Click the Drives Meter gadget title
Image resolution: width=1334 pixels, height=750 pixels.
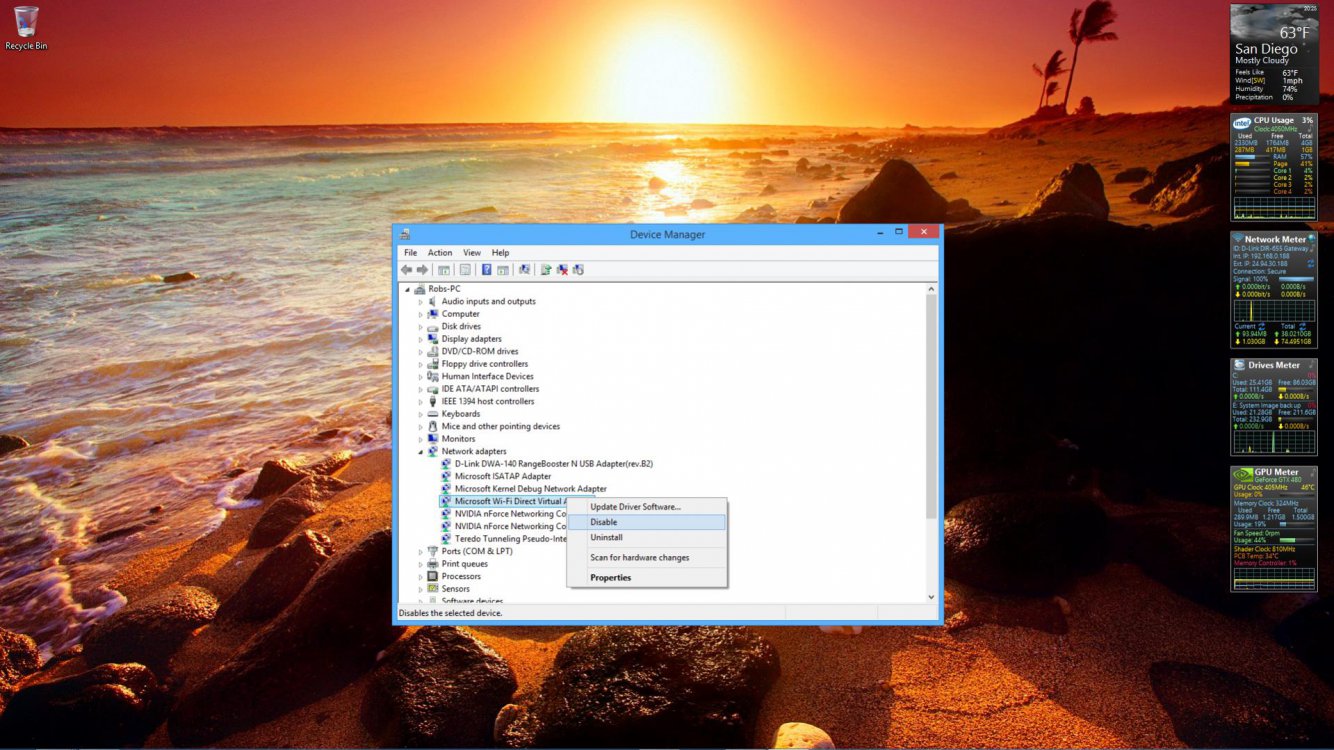(1274, 365)
